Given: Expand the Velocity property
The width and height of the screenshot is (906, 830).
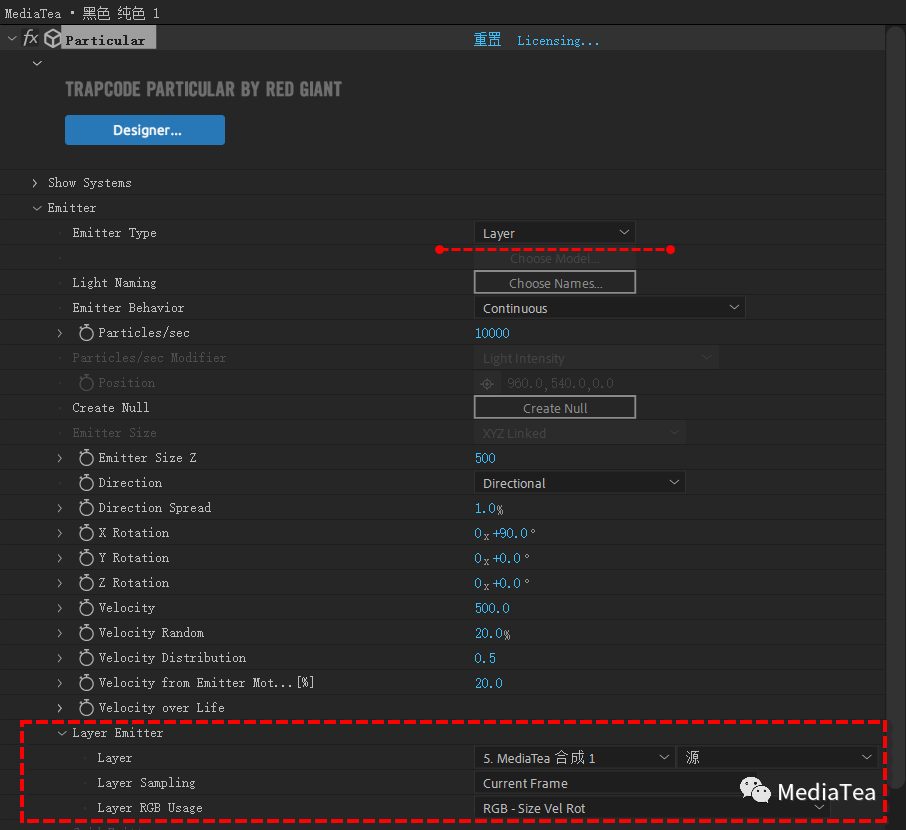Looking at the screenshot, I should click(x=60, y=608).
